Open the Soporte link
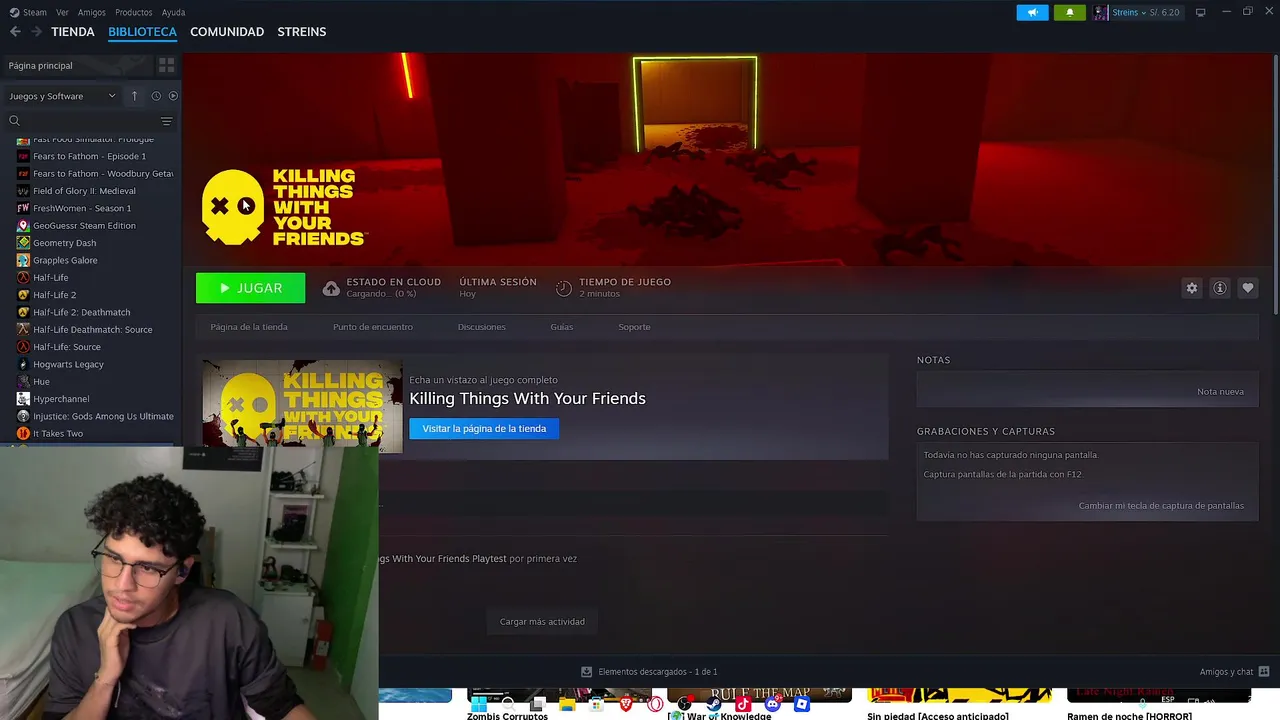1280x720 pixels. point(634,327)
